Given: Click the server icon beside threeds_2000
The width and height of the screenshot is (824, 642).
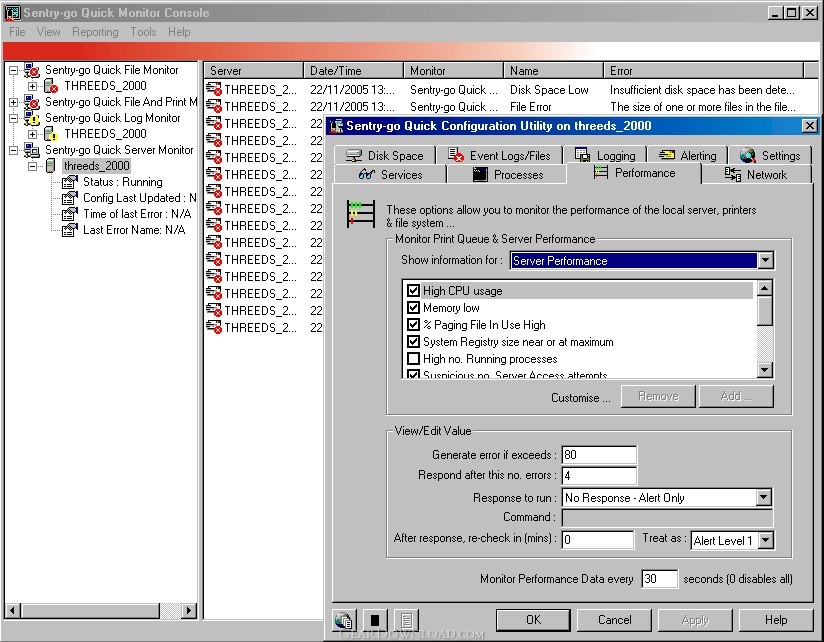Looking at the screenshot, I should (x=50, y=166).
